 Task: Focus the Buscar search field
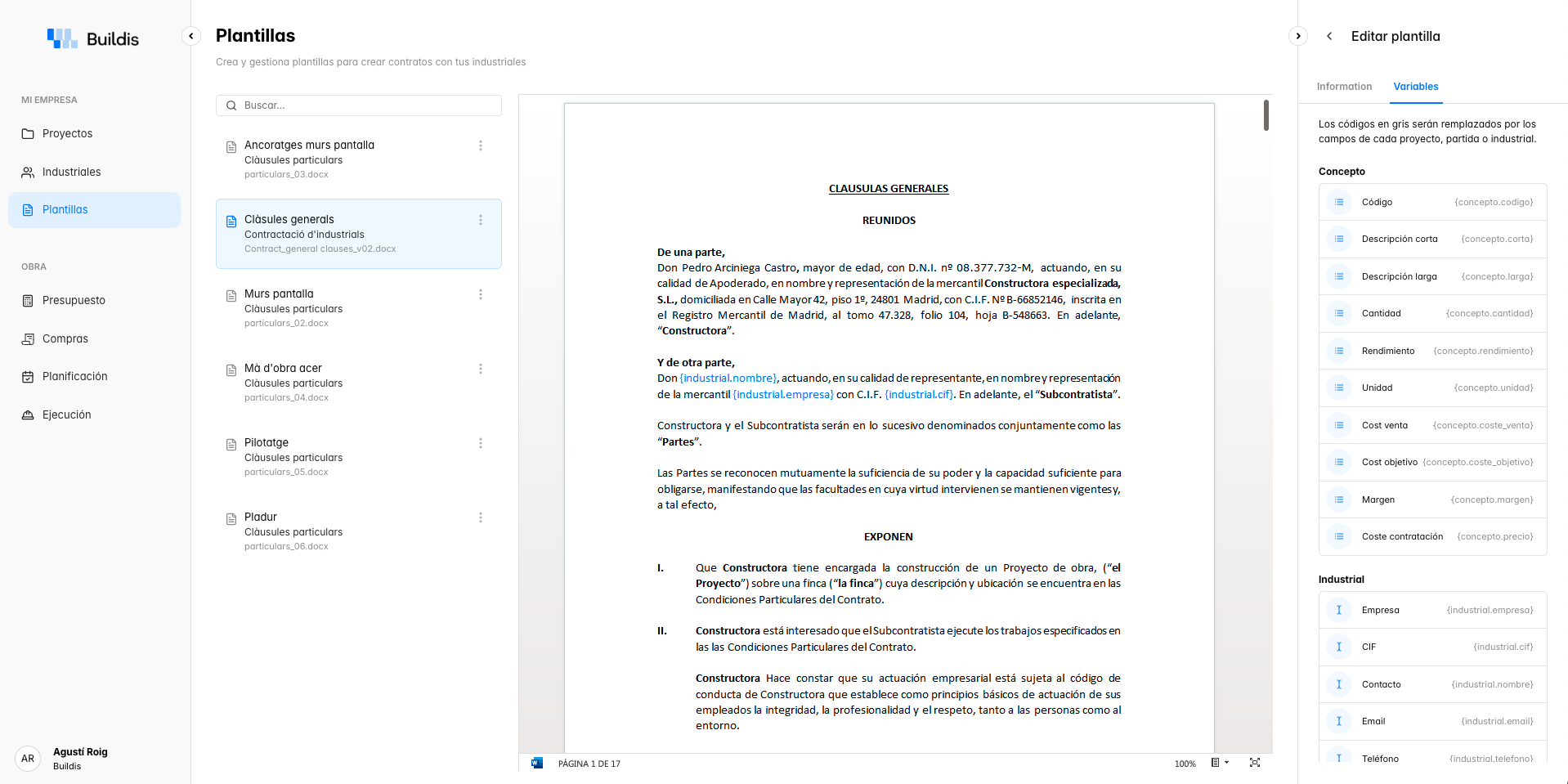click(x=359, y=105)
